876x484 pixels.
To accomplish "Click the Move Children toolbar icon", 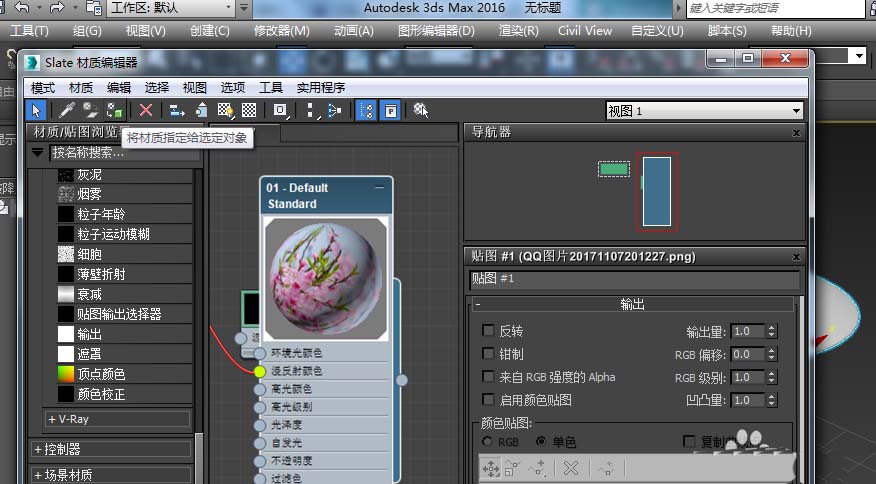I will point(177,111).
